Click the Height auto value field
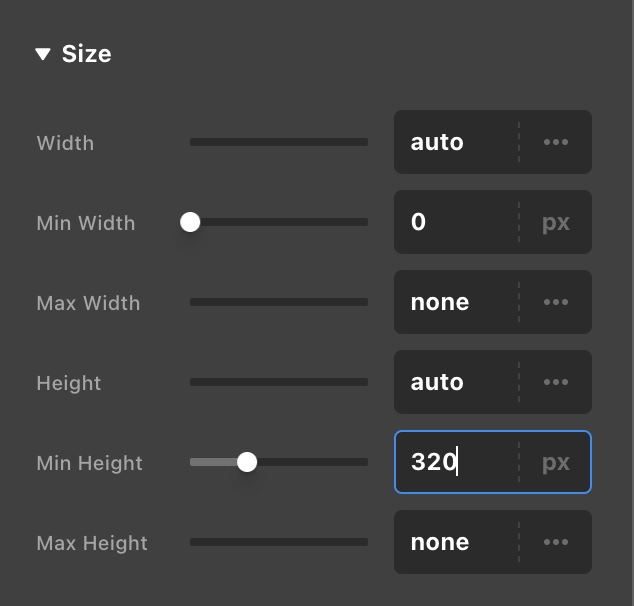634x606 pixels. [455, 382]
